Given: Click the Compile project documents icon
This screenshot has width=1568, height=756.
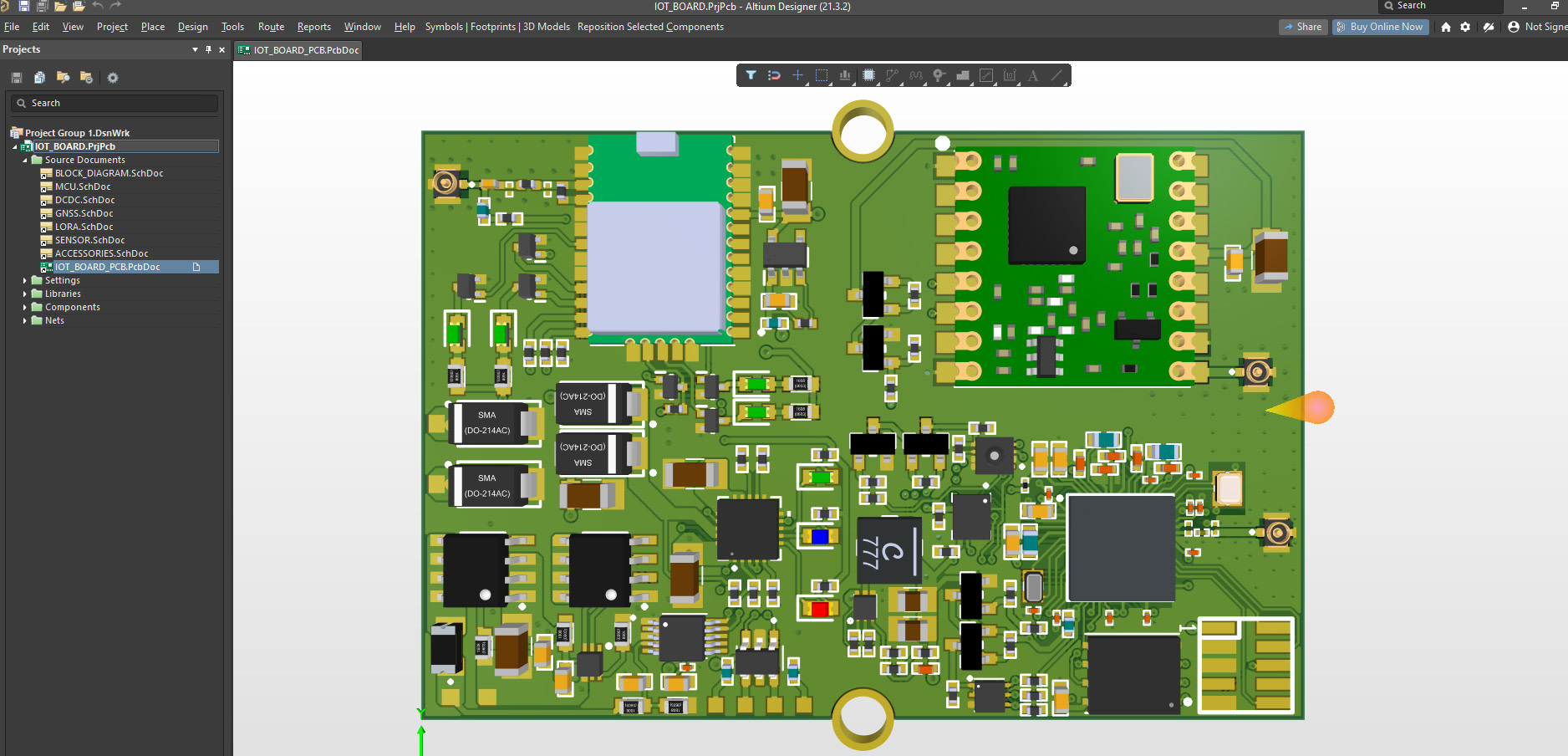Looking at the screenshot, I should click(39, 78).
